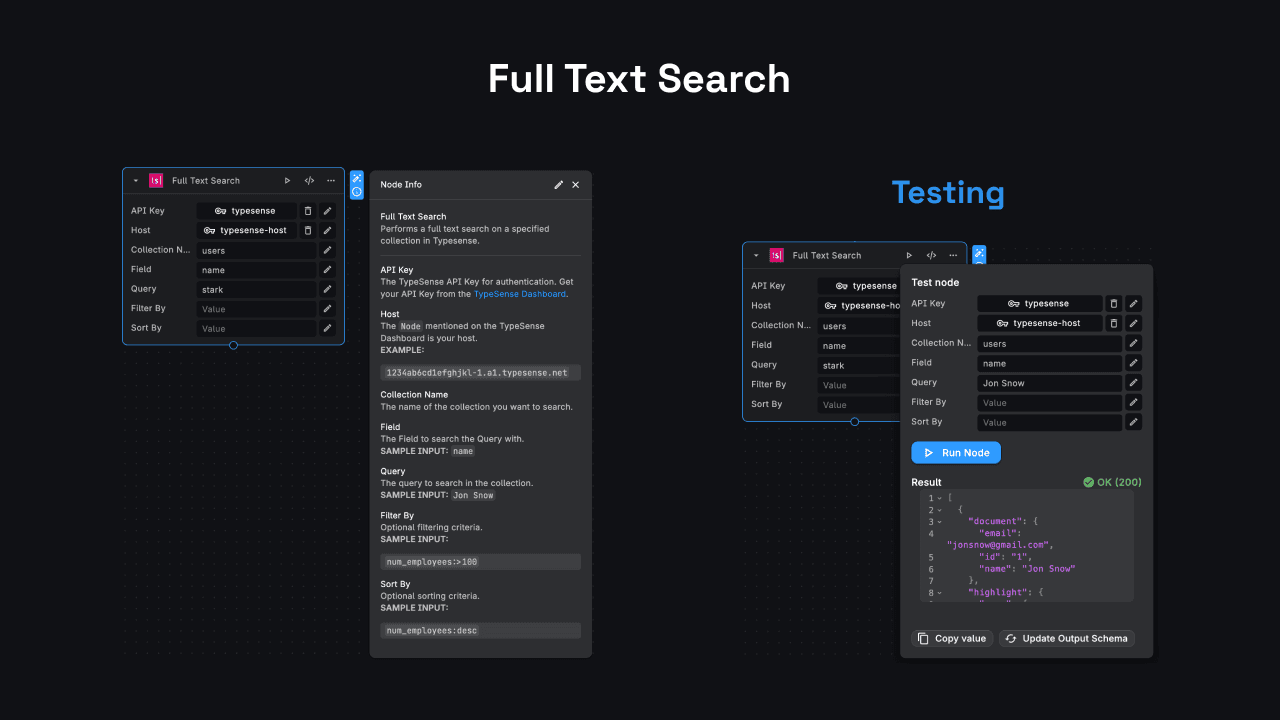Click the Sort By Value input in left node
The width and height of the screenshot is (1280, 720).
click(256, 328)
